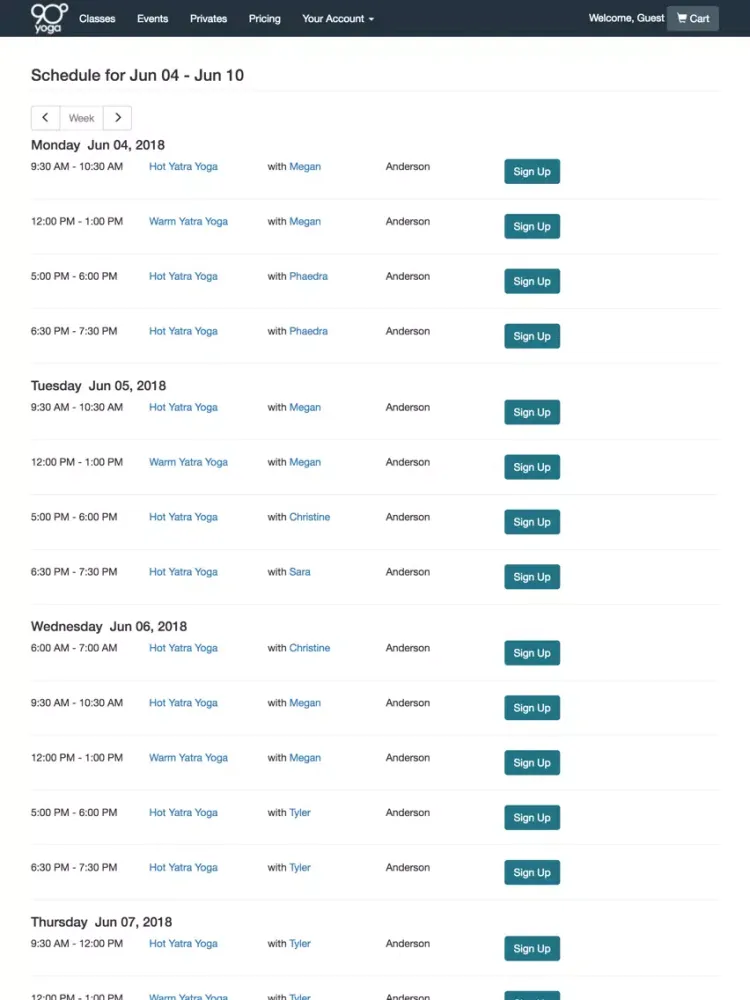
Task: Go to next week with right chevron
Action: tap(117, 118)
